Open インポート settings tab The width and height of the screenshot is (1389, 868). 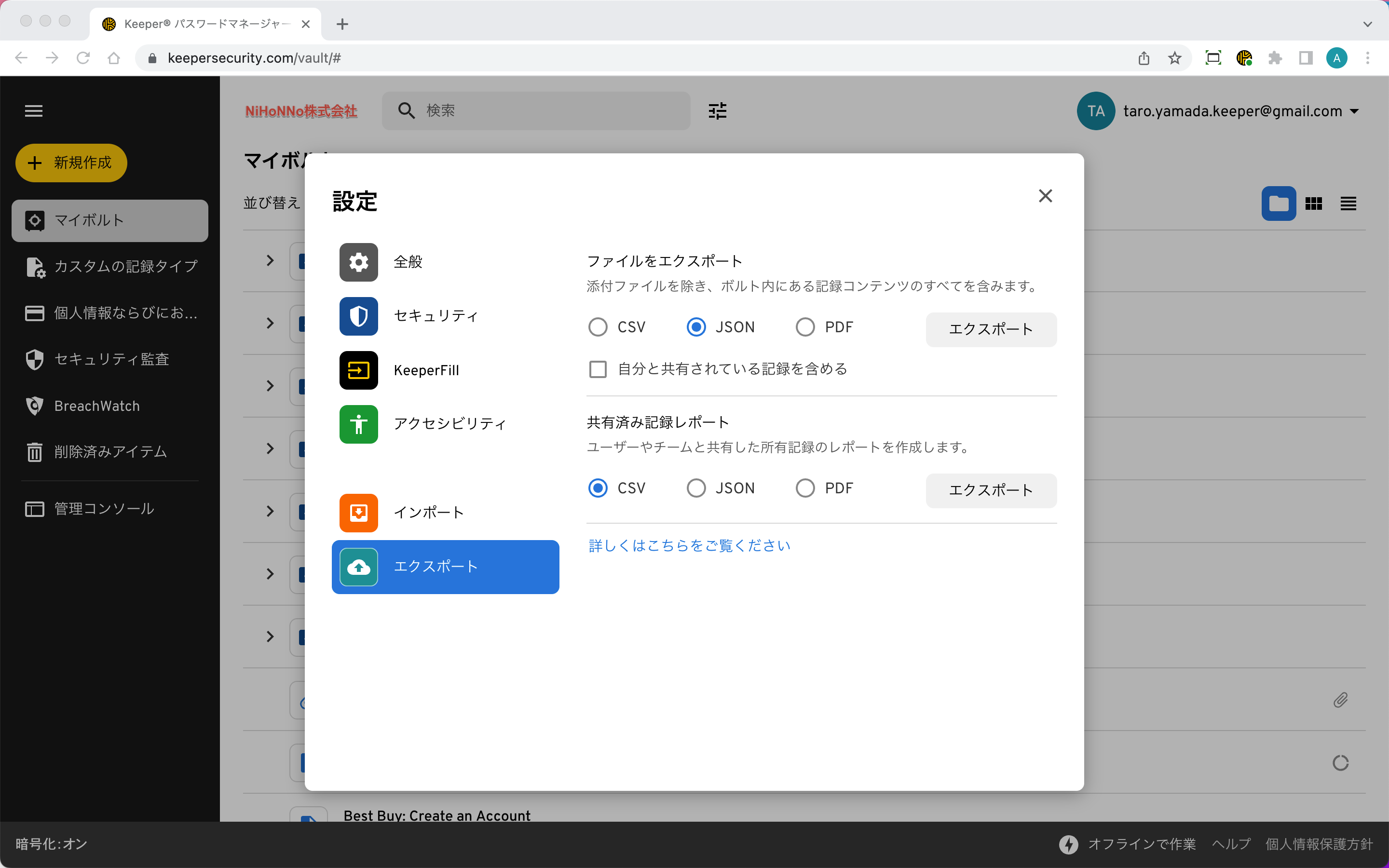(429, 513)
